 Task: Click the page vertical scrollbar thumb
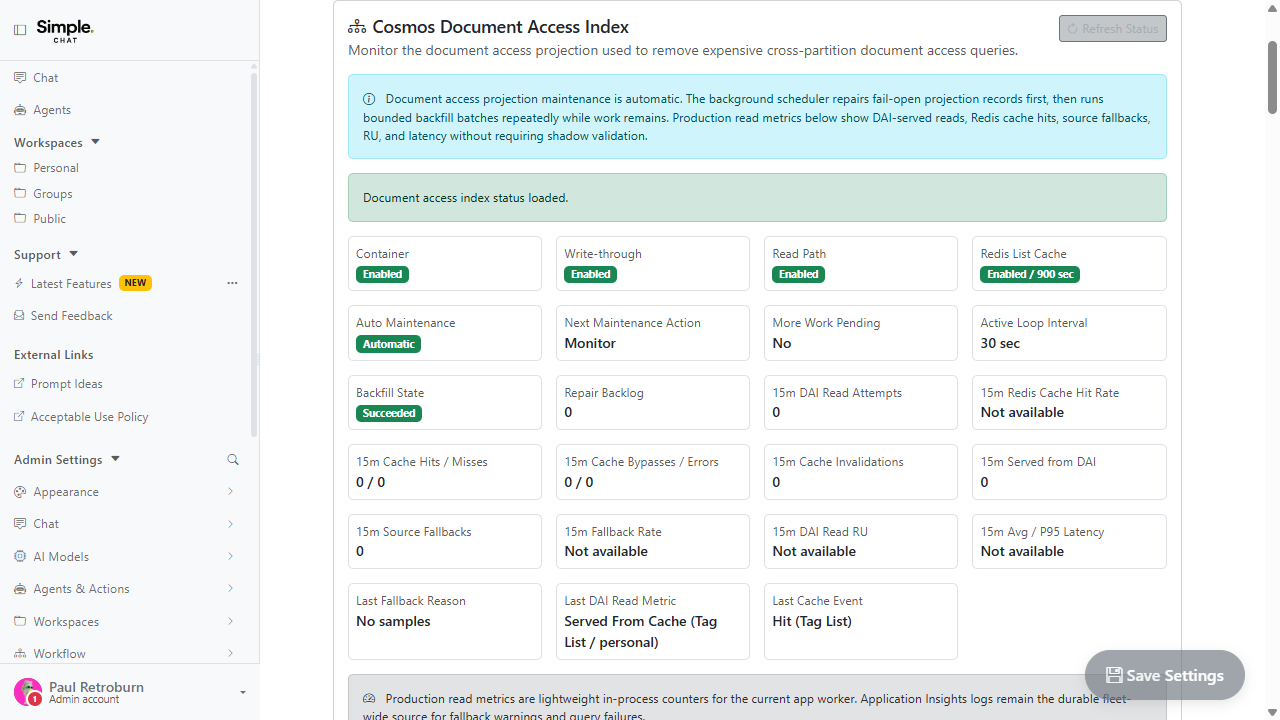coord(1273,76)
